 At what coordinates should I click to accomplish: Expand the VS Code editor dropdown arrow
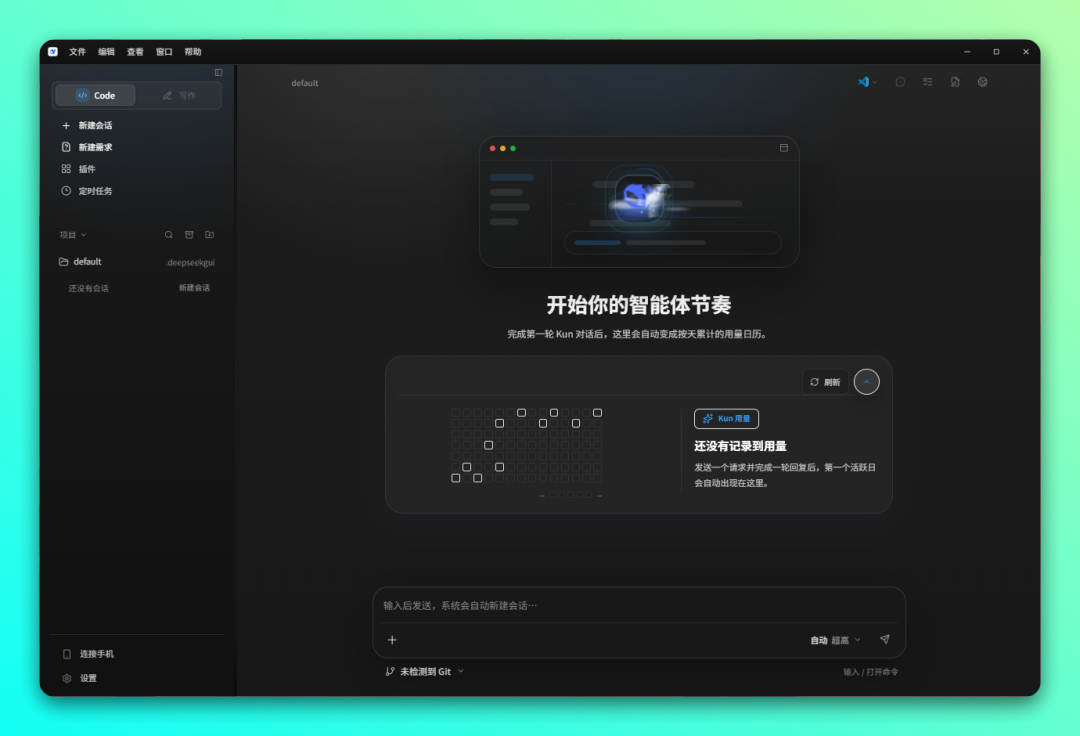tap(875, 82)
